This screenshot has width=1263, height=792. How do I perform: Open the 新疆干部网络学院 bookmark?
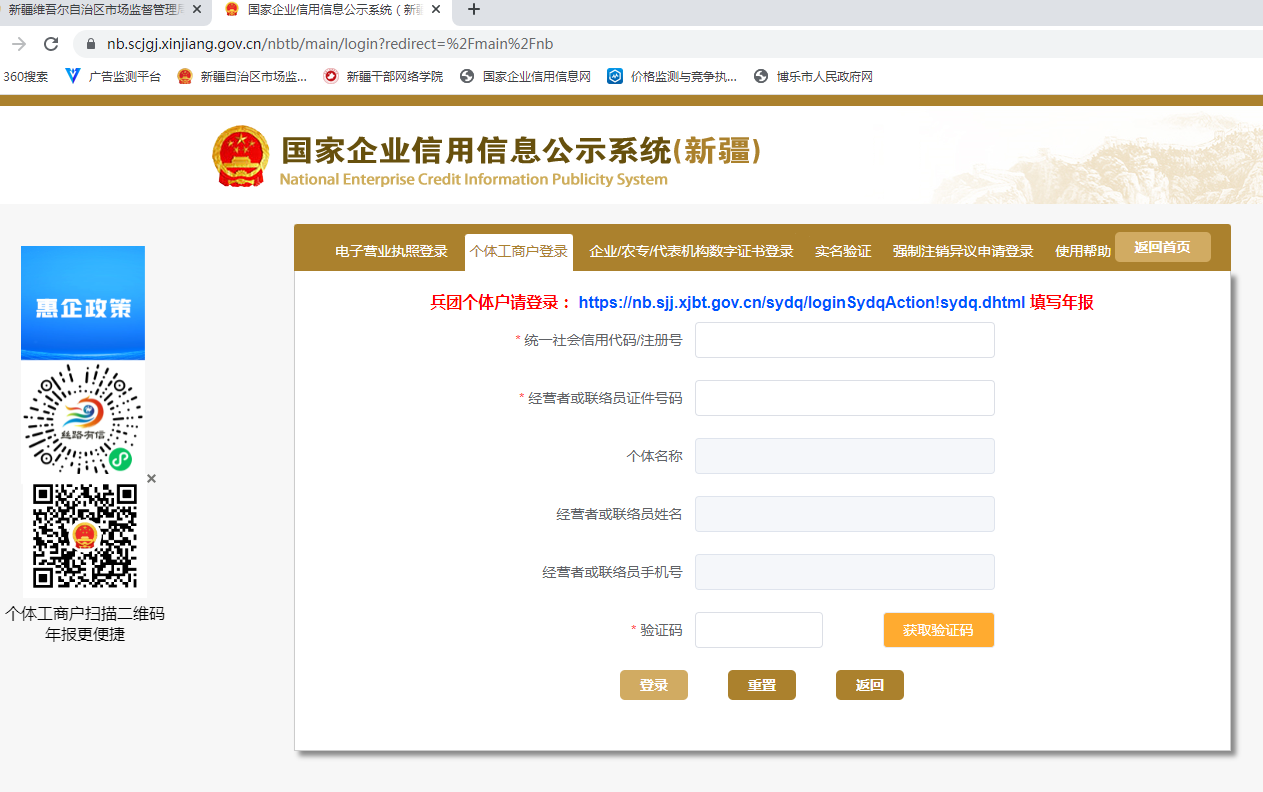click(383, 76)
